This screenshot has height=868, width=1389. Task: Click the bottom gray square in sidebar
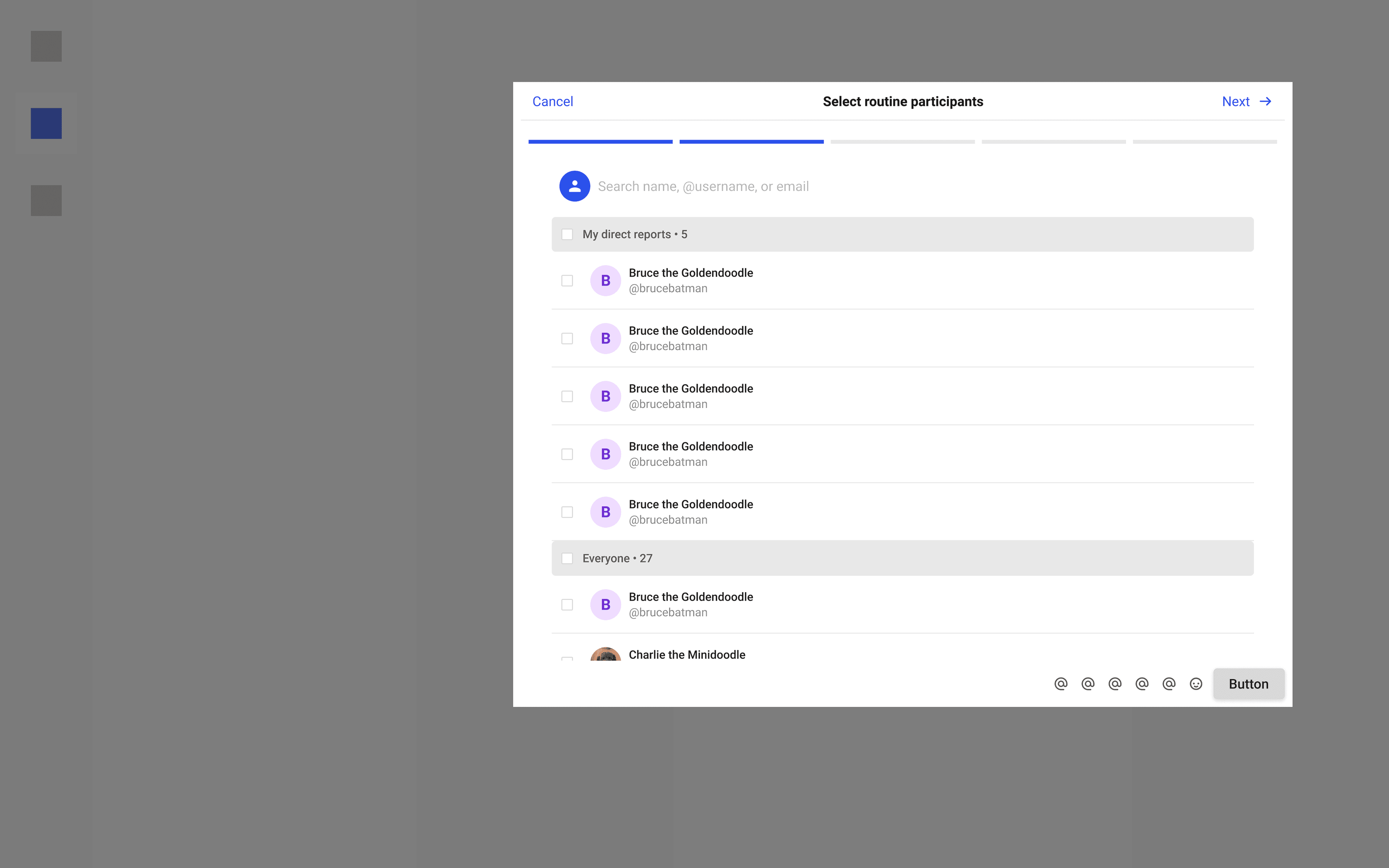click(x=46, y=200)
